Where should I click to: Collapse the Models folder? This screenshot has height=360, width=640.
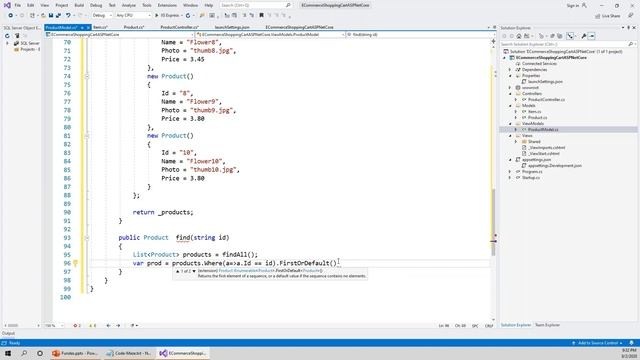(x=510, y=106)
